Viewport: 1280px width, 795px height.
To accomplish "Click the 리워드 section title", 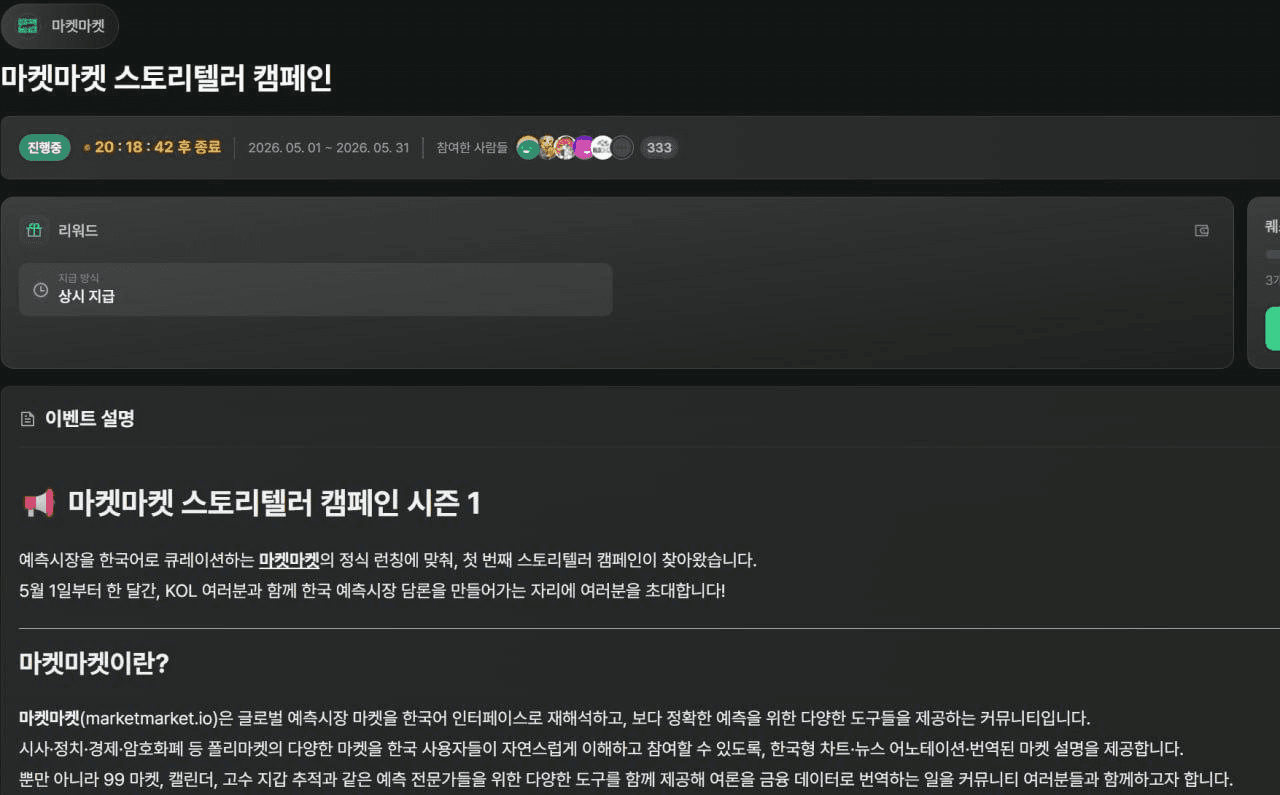I will pyautogui.click(x=78, y=231).
